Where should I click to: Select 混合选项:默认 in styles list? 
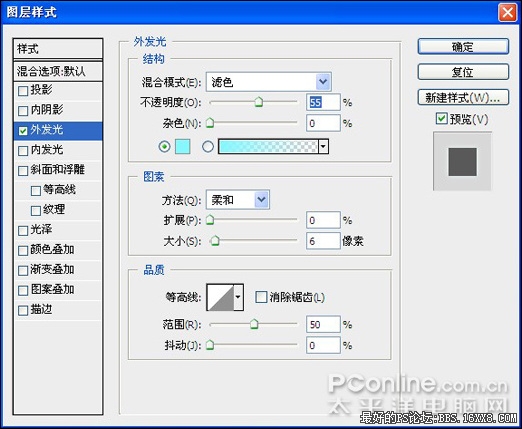58,71
